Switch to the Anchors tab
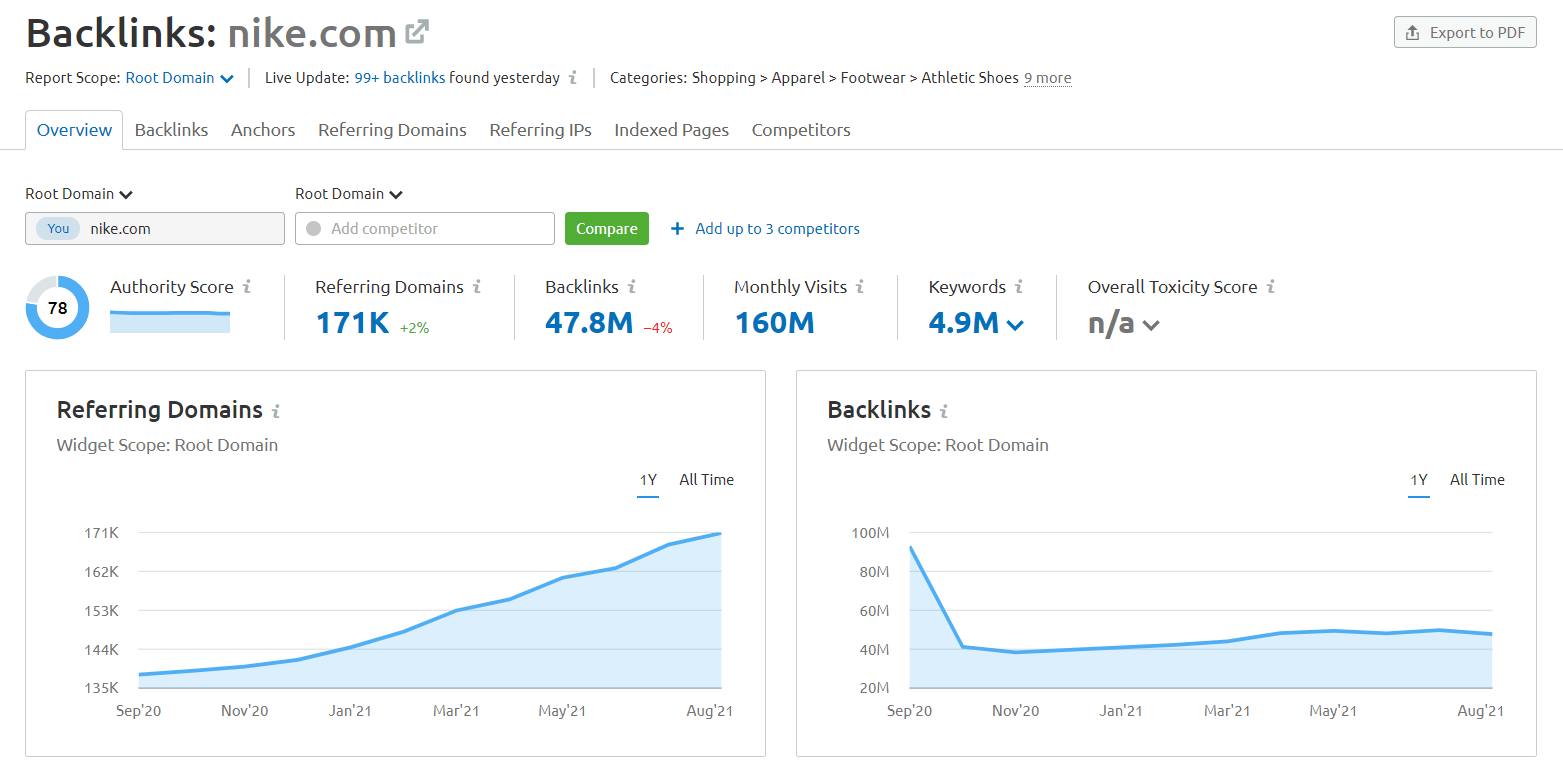 coord(263,130)
